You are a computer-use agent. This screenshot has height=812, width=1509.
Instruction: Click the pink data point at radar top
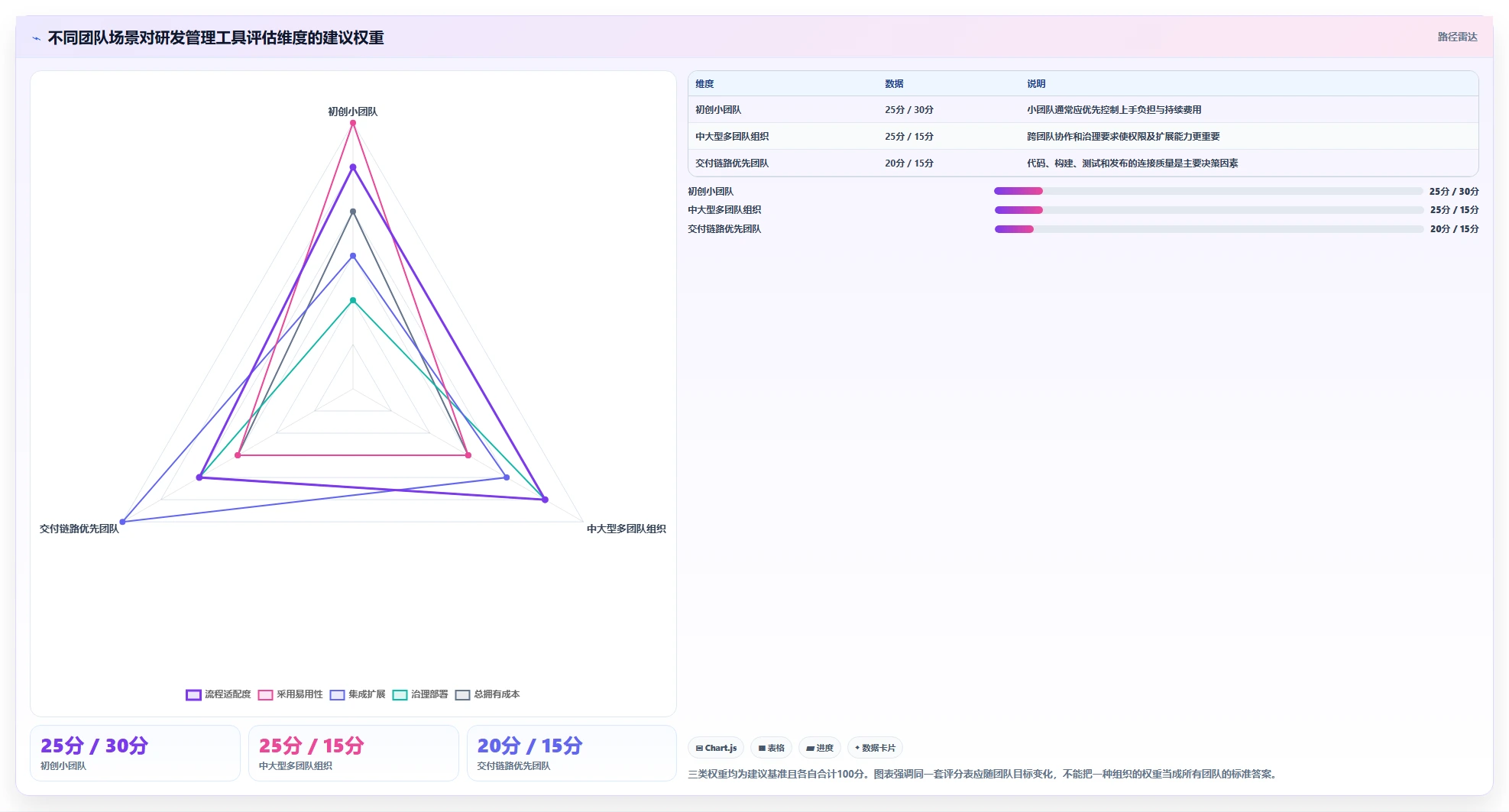point(353,123)
